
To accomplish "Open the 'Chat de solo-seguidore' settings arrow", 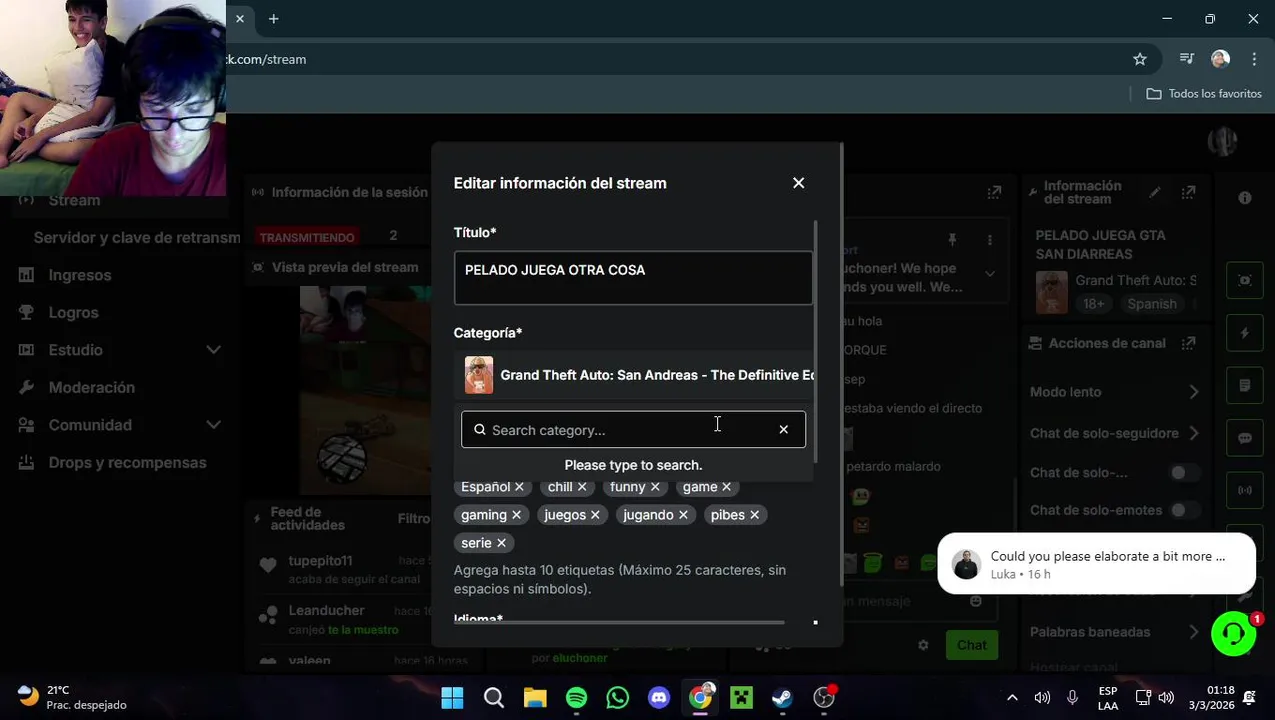I will (x=1193, y=433).
